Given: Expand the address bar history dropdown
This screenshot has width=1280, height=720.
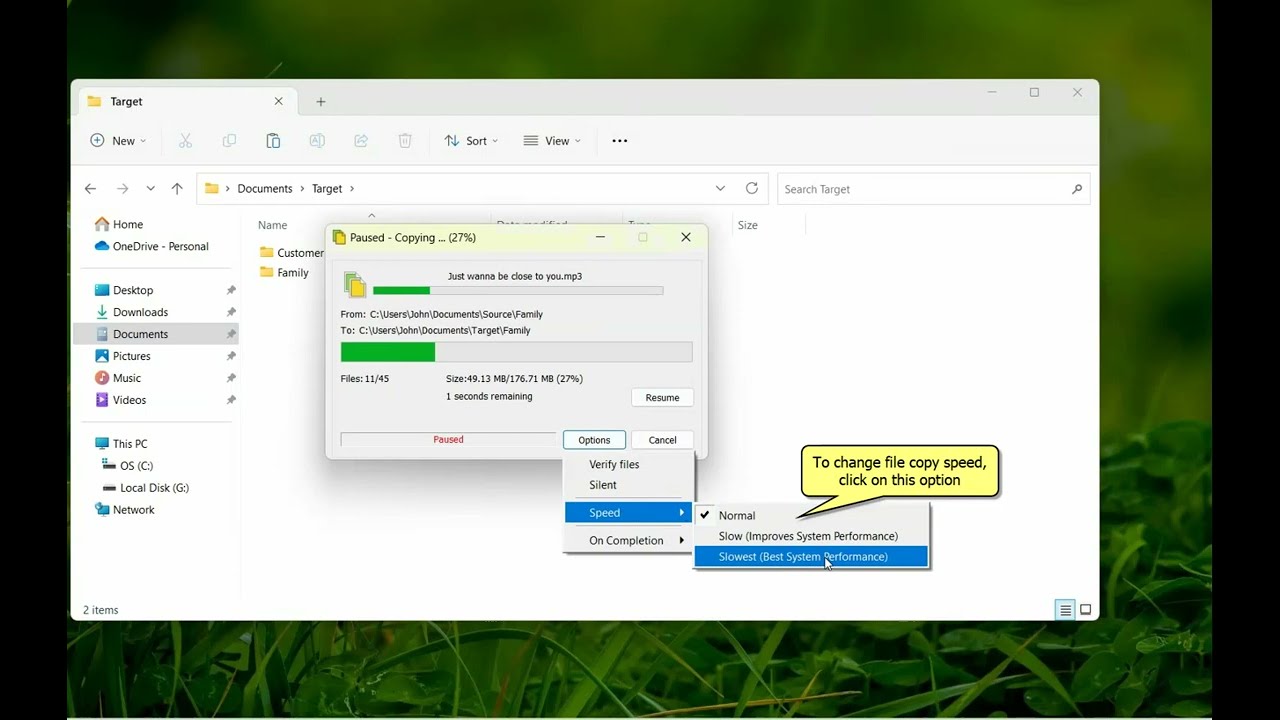Looking at the screenshot, I should tap(720, 188).
